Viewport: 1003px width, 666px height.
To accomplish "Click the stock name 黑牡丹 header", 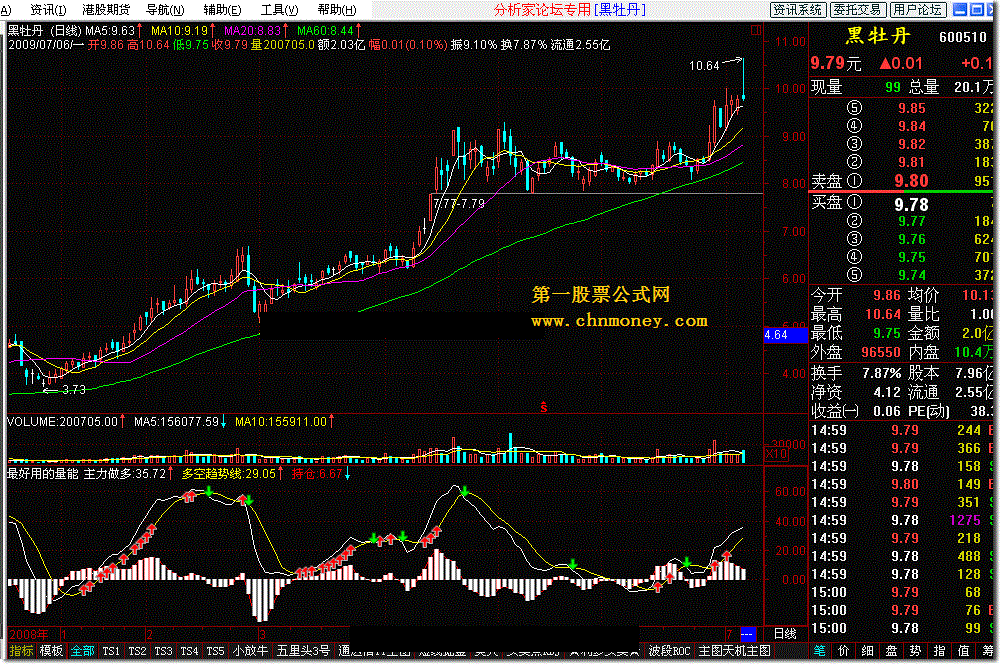I will (878, 36).
